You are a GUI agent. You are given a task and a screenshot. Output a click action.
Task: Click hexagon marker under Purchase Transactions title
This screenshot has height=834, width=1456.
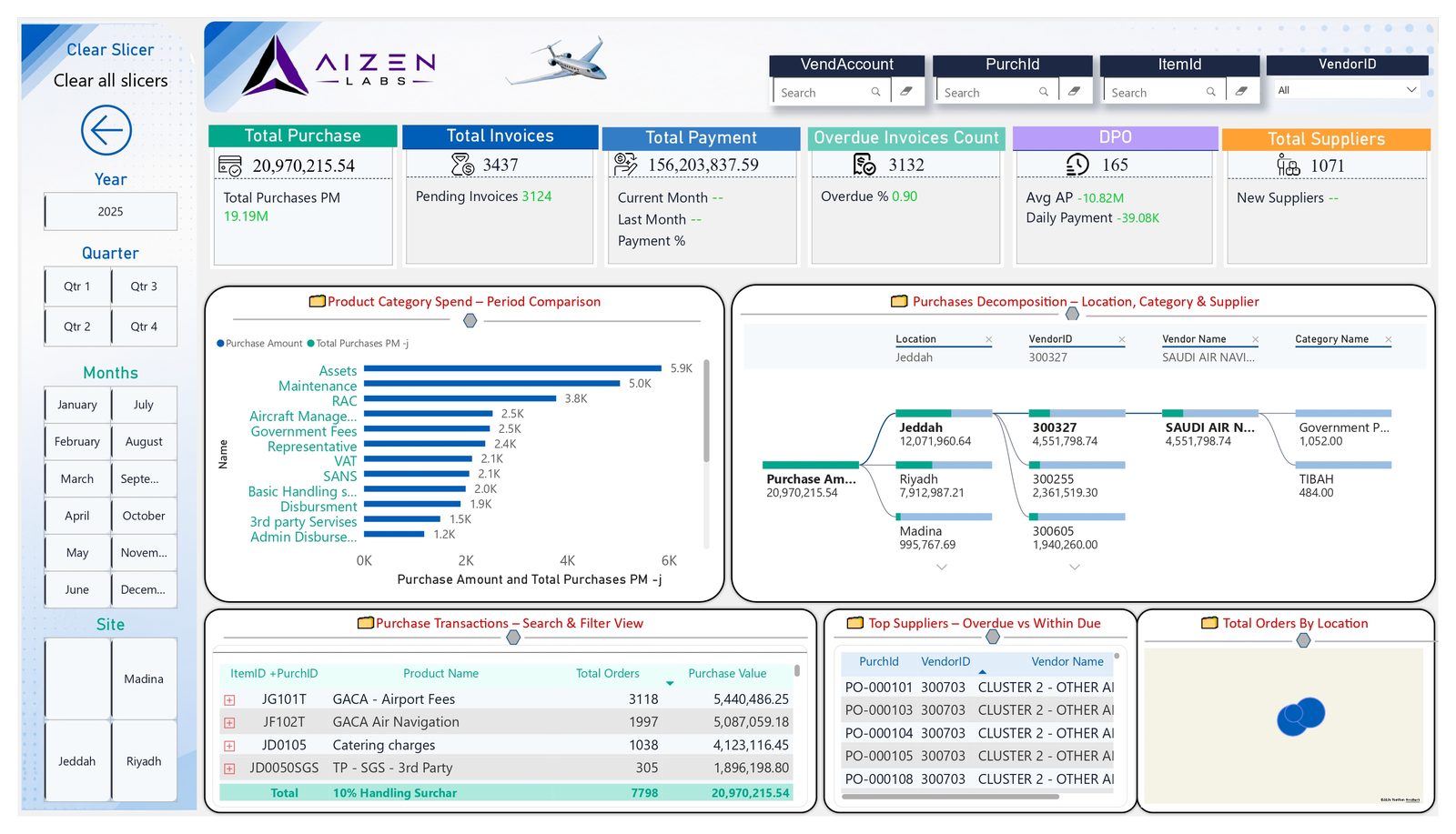[513, 638]
